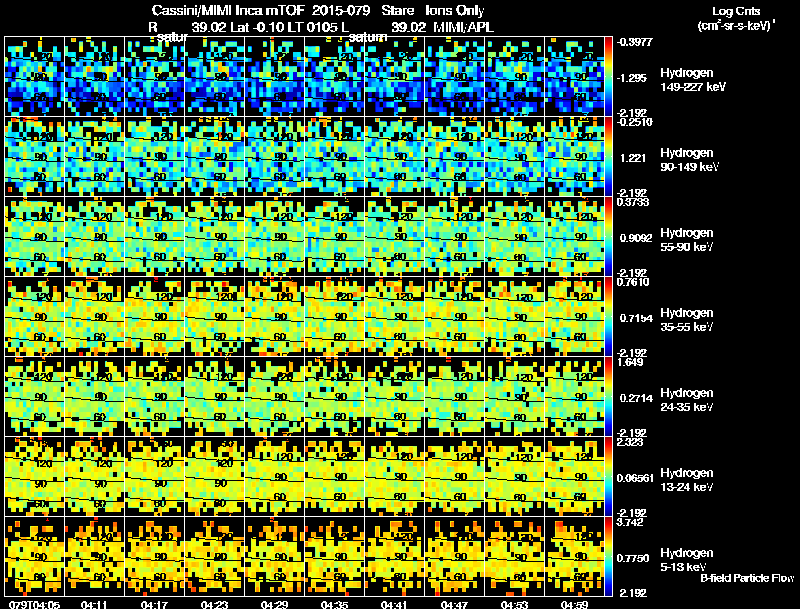Click the '0.2714' colorbar value
Viewport: 800px width, 609px height.
[636, 398]
